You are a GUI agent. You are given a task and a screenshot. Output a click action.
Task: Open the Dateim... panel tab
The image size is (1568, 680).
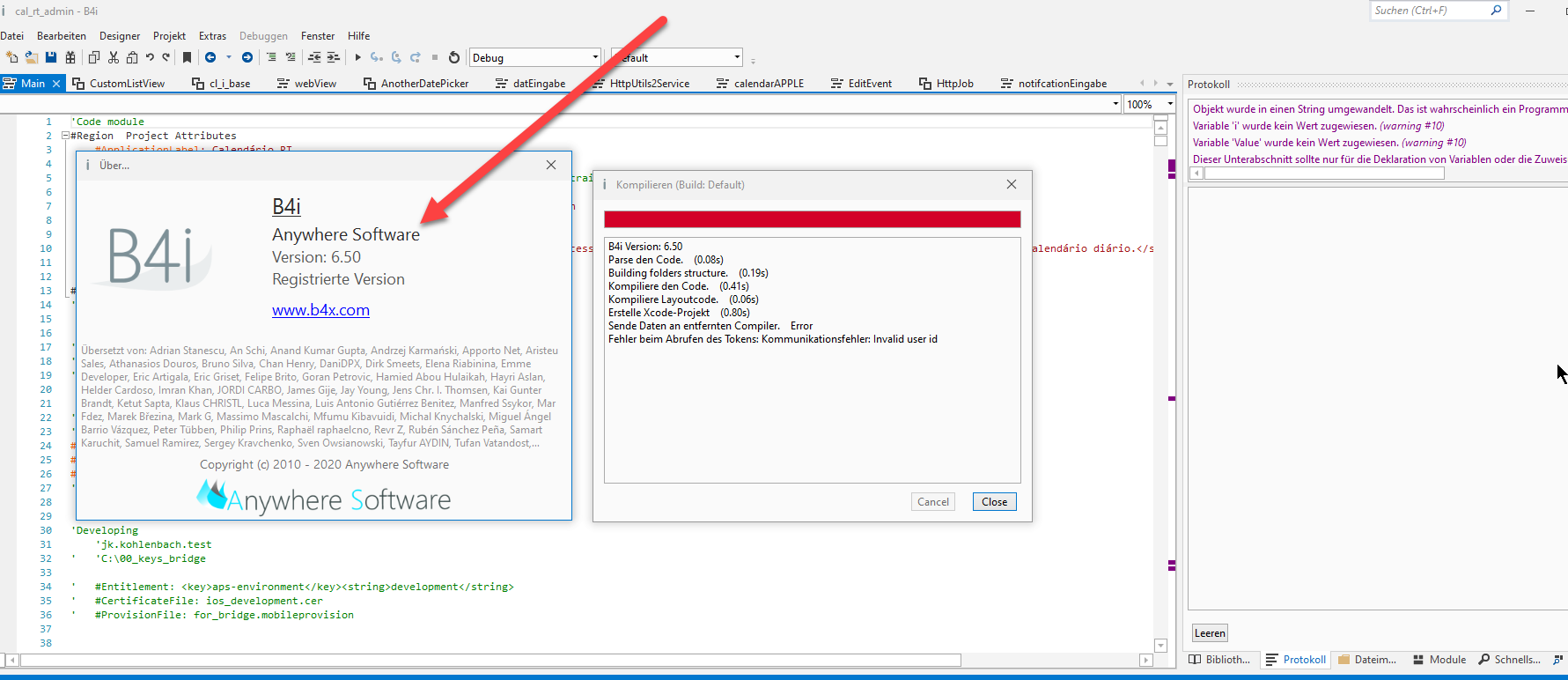(1367, 660)
